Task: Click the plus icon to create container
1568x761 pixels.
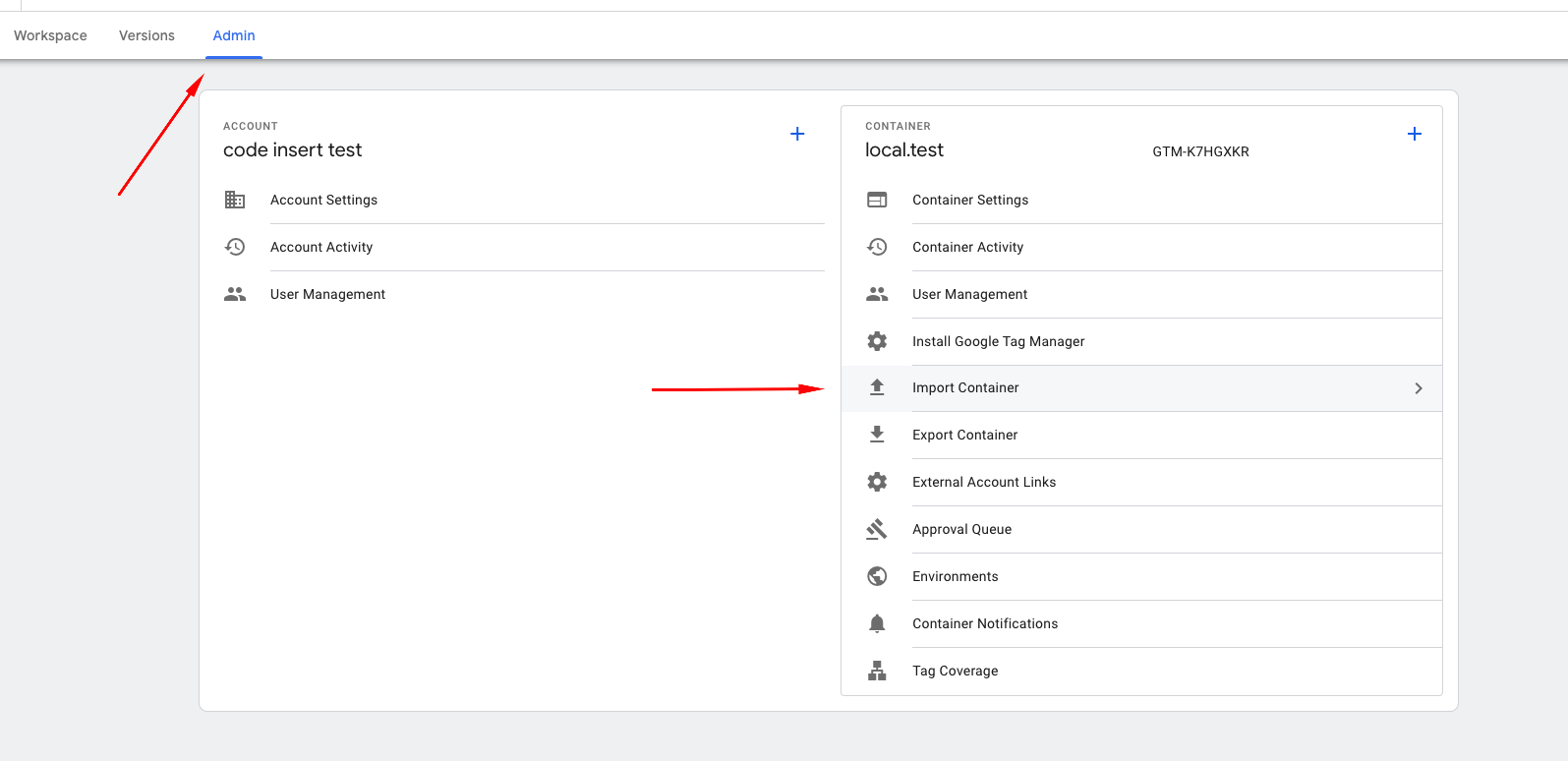Action: click(1415, 134)
